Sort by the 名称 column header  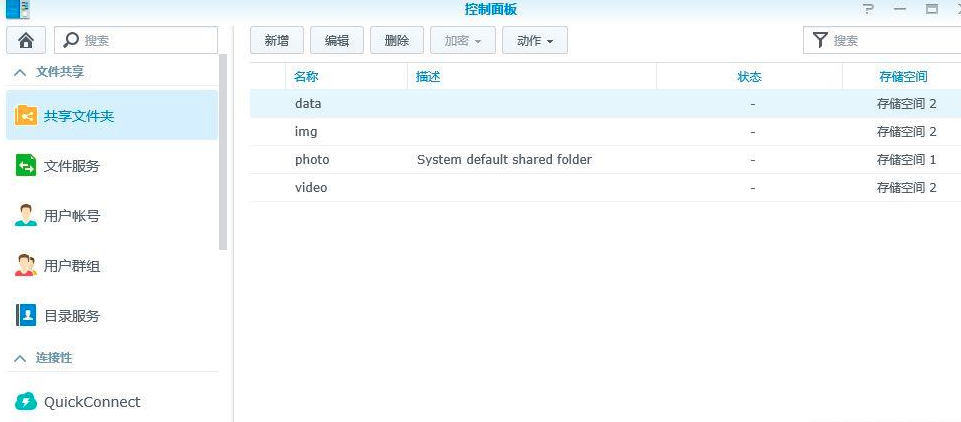point(306,77)
